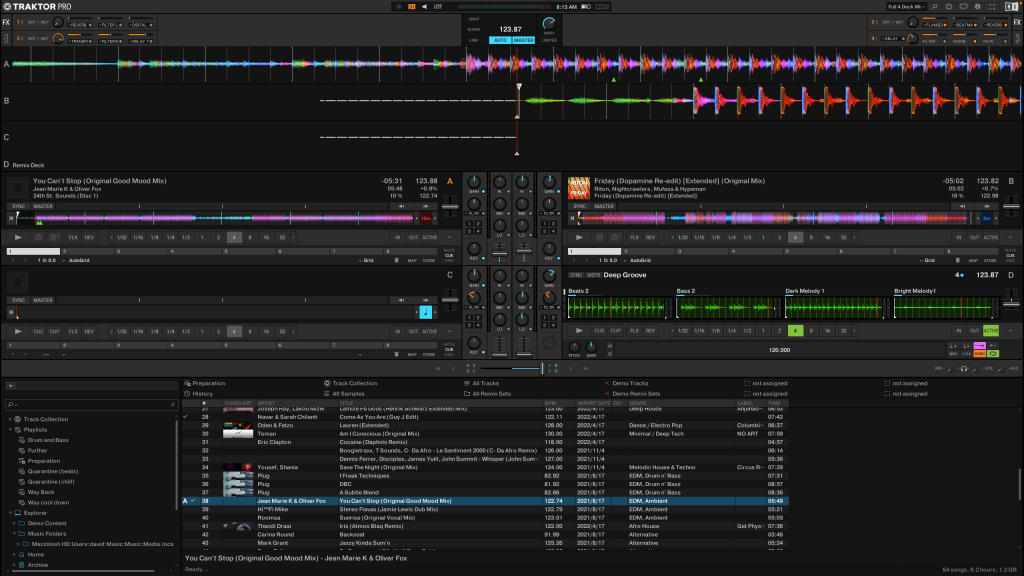This screenshot has height=576, width=1024.
Task: Select loop size 8 on deck A
Action: coord(250,238)
